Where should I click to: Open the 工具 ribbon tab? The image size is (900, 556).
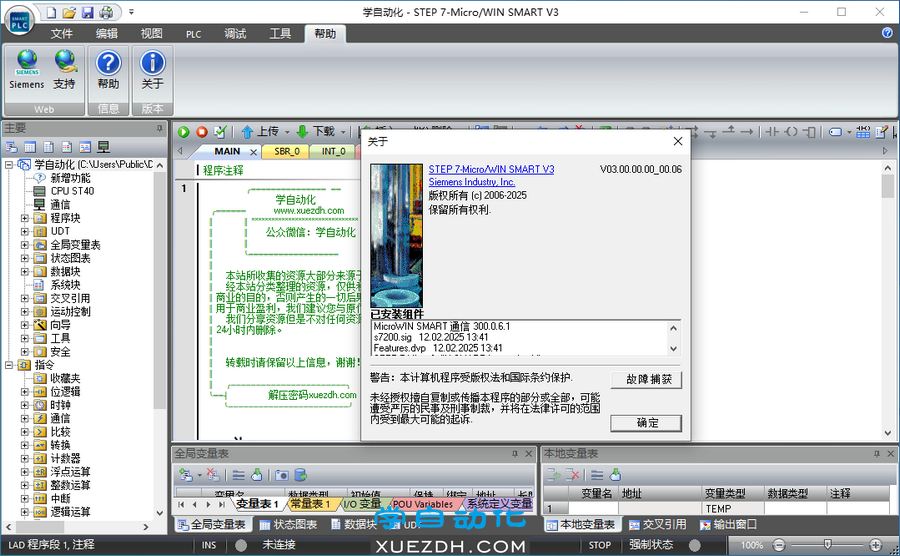(281, 34)
